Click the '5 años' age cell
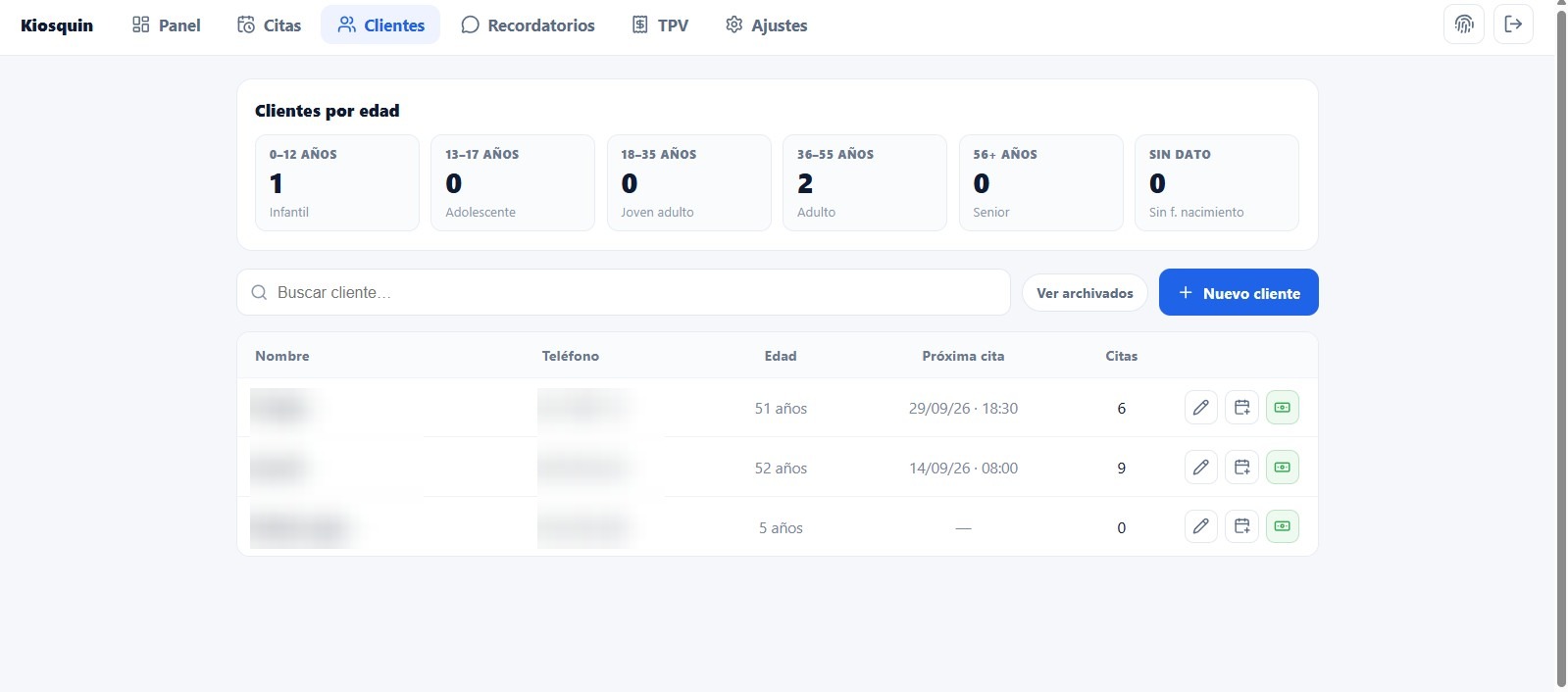1568x692 pixels. [x=781, y=528]
